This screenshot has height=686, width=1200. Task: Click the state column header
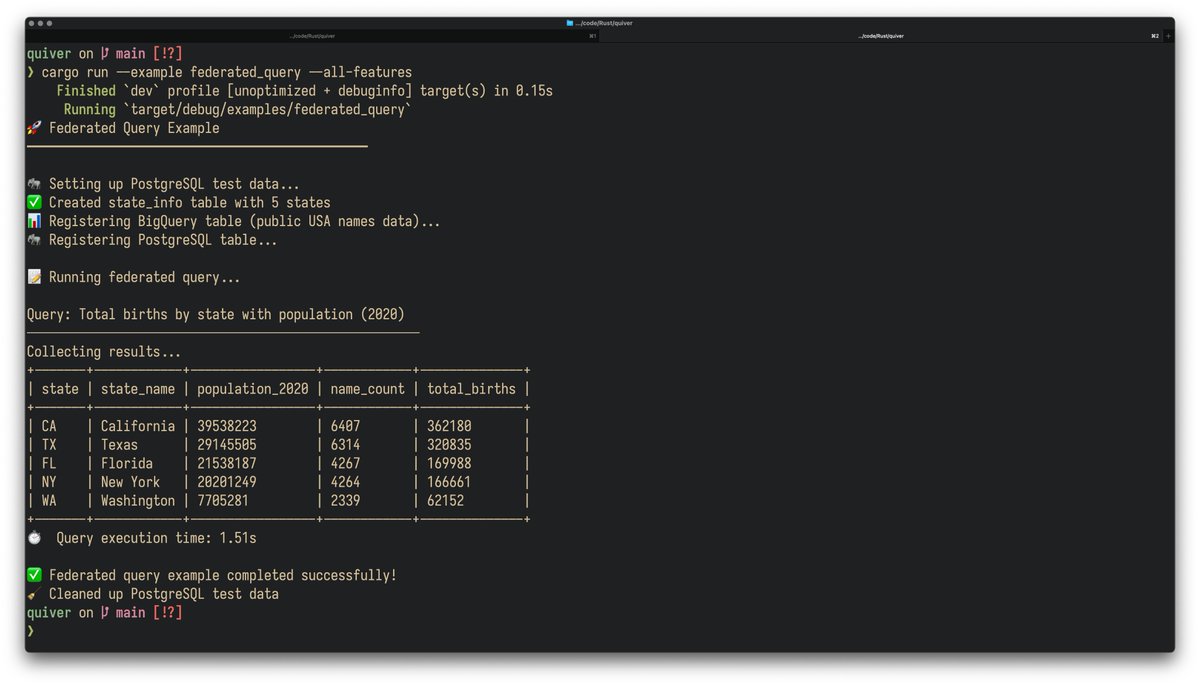click(60, 389)
